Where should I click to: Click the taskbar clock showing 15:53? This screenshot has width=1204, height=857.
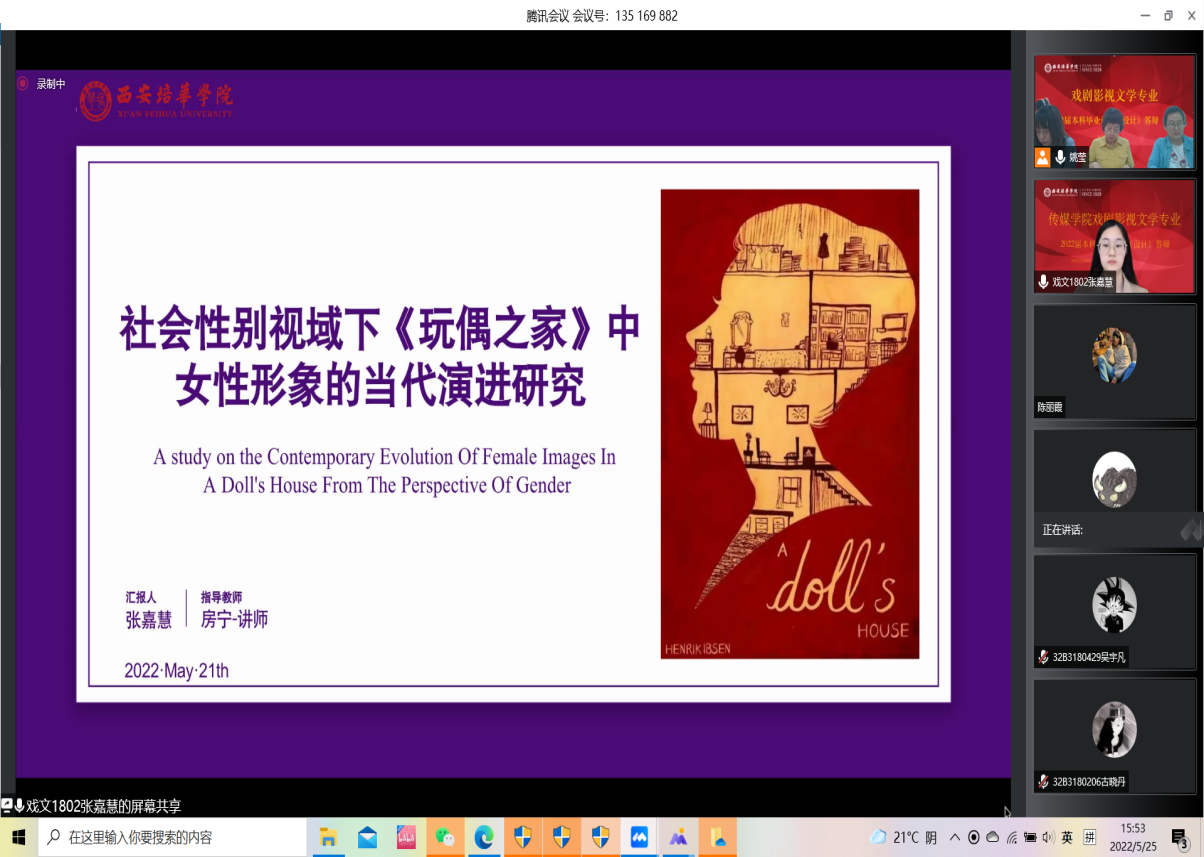(x=1133, y=837)
